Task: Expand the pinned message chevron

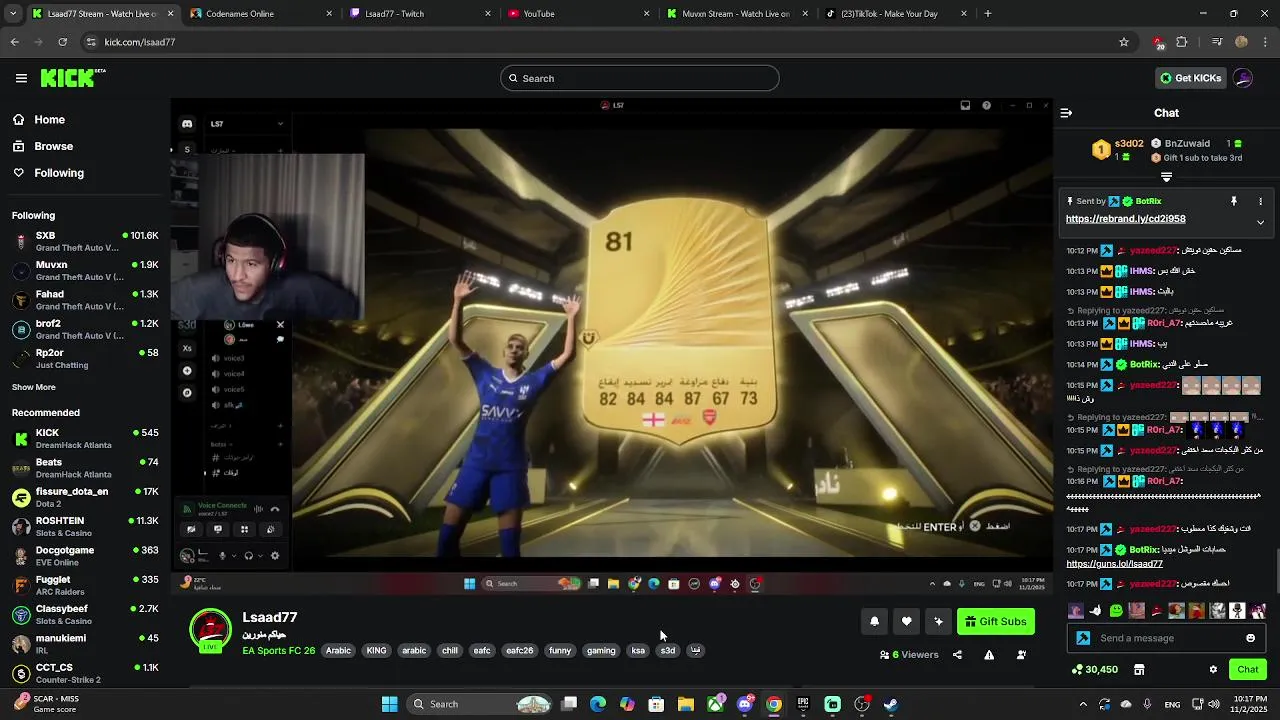Action: pos(1260,222)
